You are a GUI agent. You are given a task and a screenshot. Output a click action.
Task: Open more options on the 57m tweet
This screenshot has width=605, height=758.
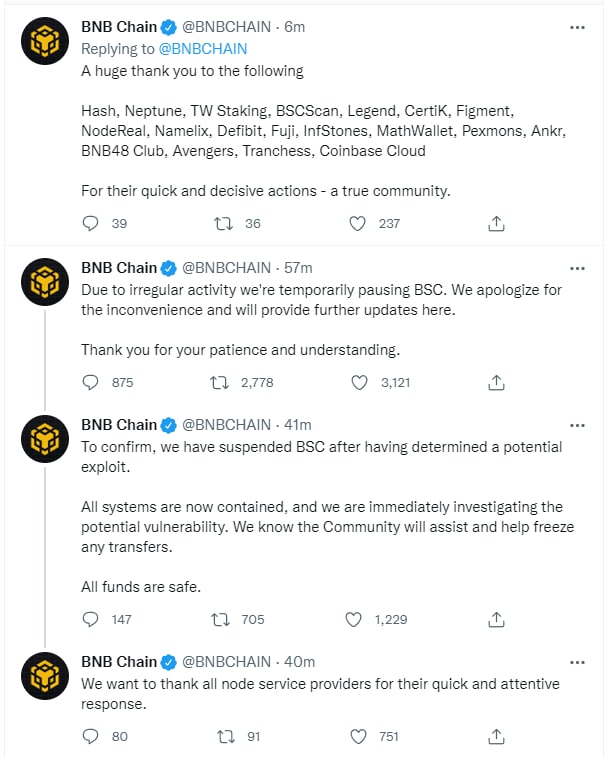point(577,268)
